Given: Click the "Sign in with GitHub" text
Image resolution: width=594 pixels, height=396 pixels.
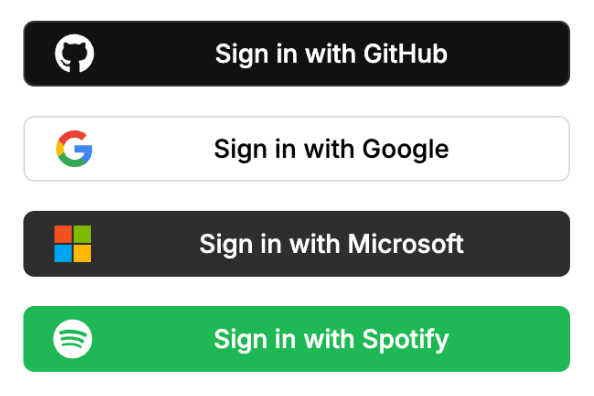Looking at the screenshot, I should [331, 54].
